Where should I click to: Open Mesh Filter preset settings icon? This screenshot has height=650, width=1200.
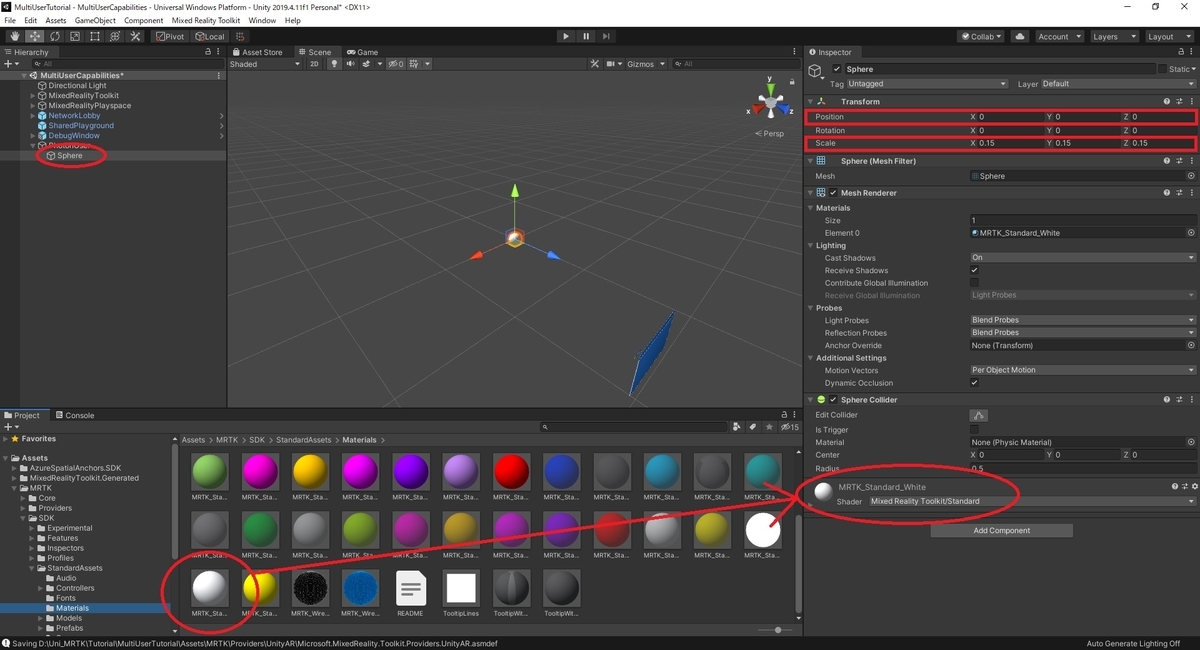coord(1179,160)
